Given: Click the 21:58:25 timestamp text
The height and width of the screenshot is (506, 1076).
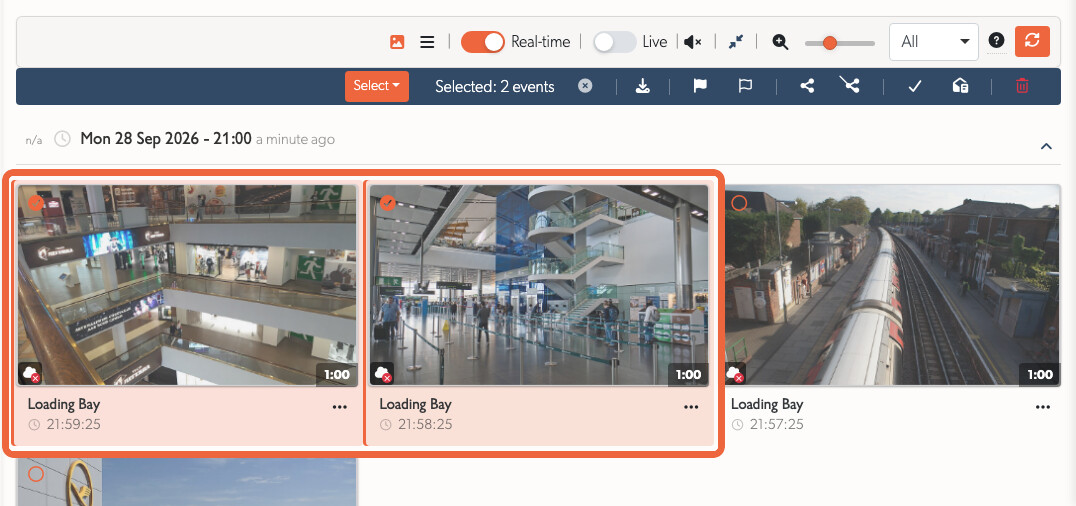Looking at the screenshot, I should (425, 424).
